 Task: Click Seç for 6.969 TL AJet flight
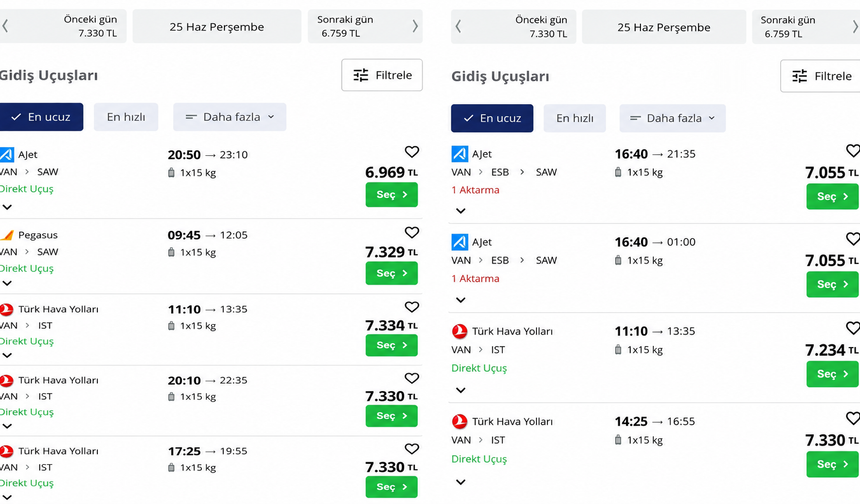[x=392, y=195]
